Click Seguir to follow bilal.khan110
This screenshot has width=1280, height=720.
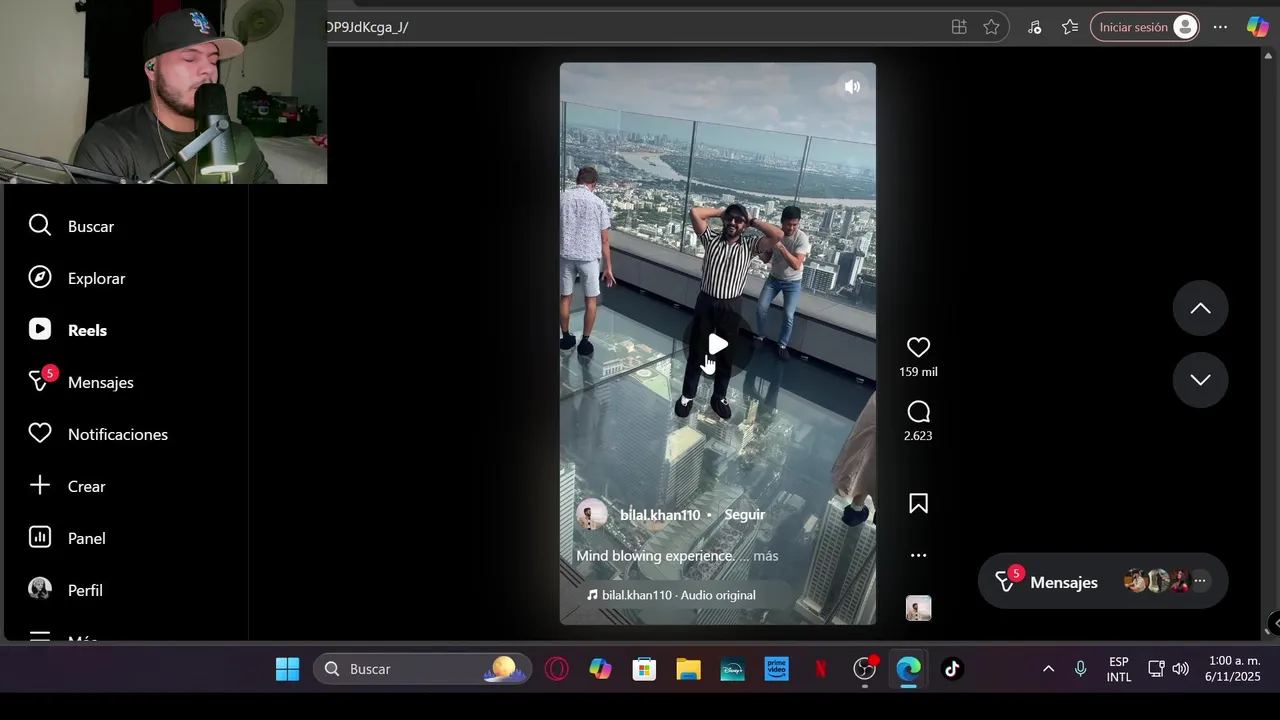coord(744,514)
